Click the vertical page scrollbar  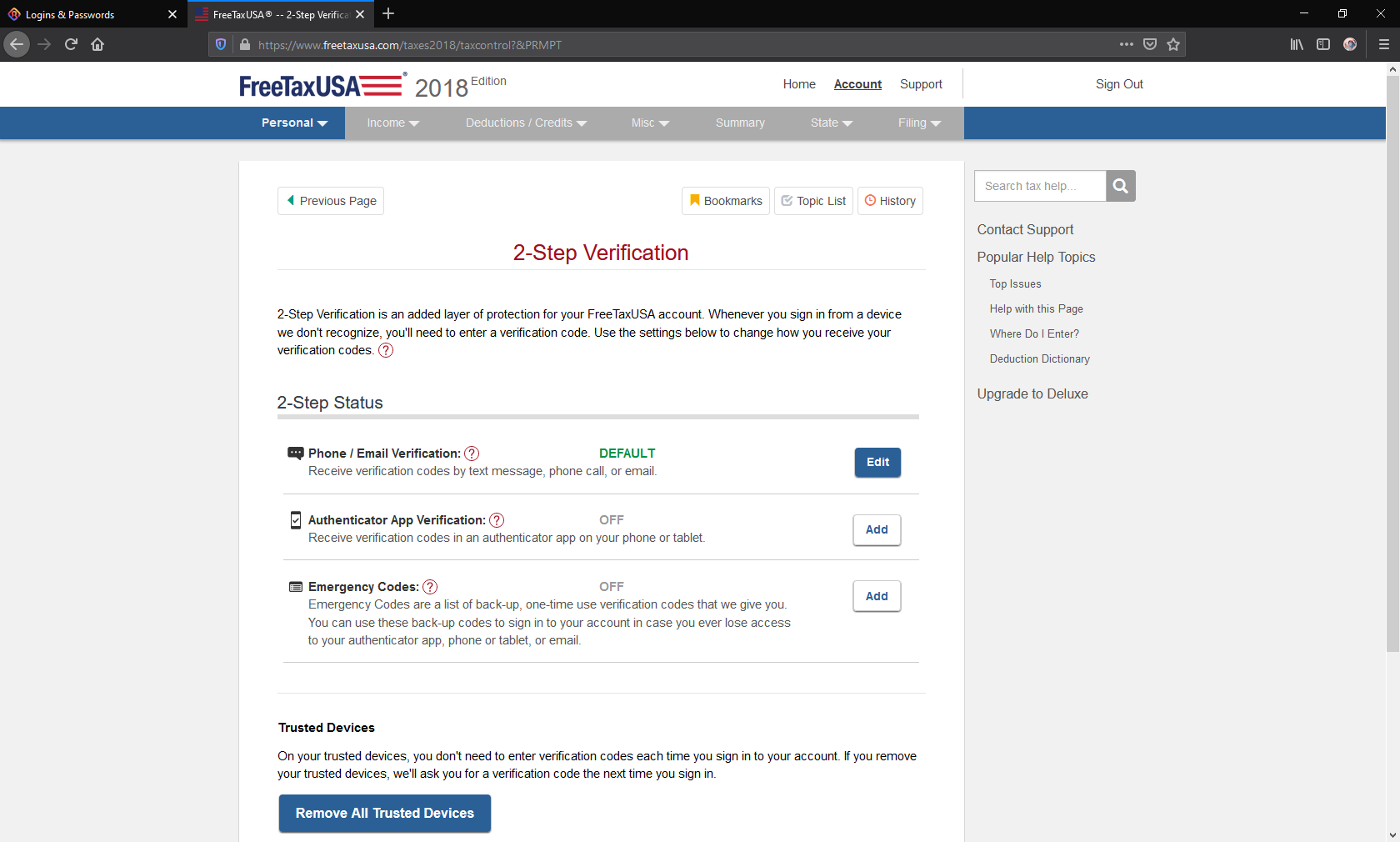[x=1392, y=363]
